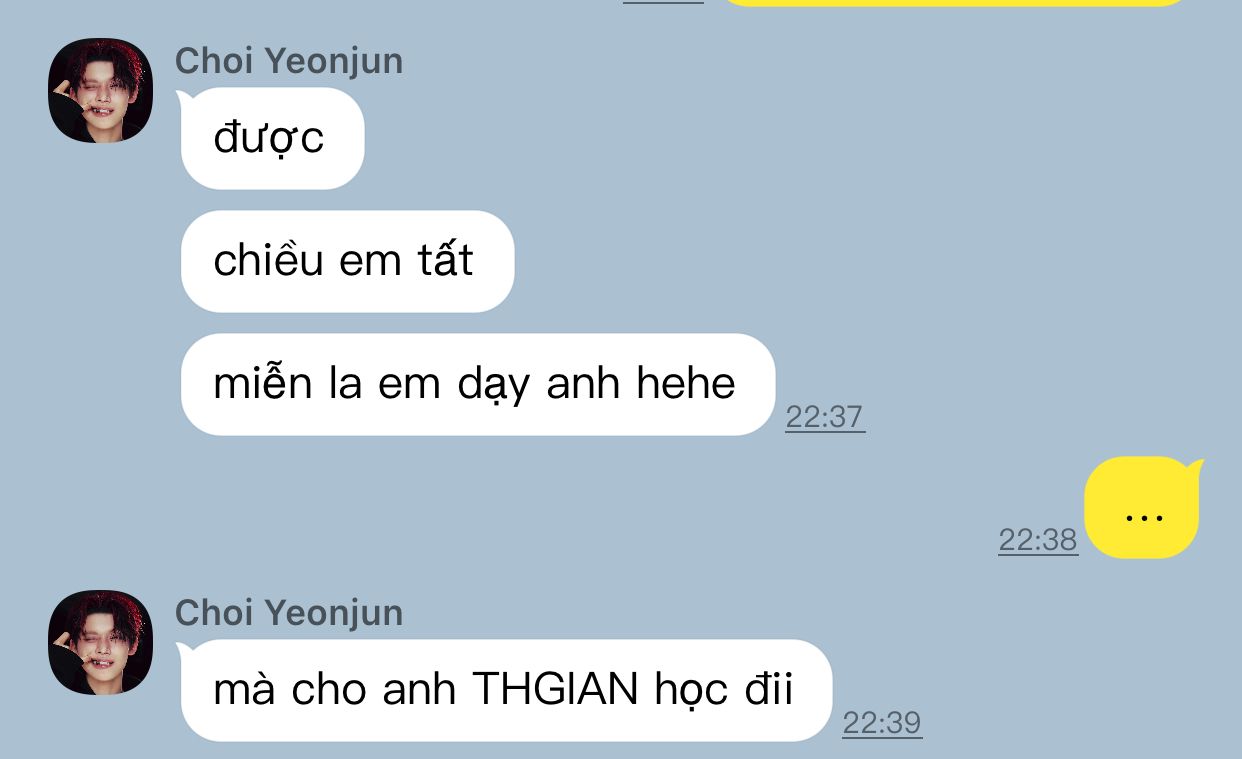This screenshot has height=759, width=1242.
Task: Click the cut-off underlined timestamp at the top
Action: pos(663,2)
